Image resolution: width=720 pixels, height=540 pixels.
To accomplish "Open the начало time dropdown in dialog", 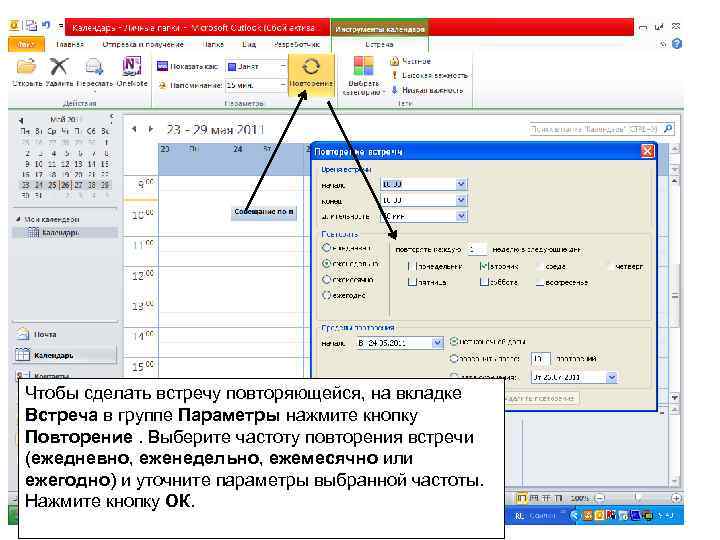I will (x=461, y=184).
